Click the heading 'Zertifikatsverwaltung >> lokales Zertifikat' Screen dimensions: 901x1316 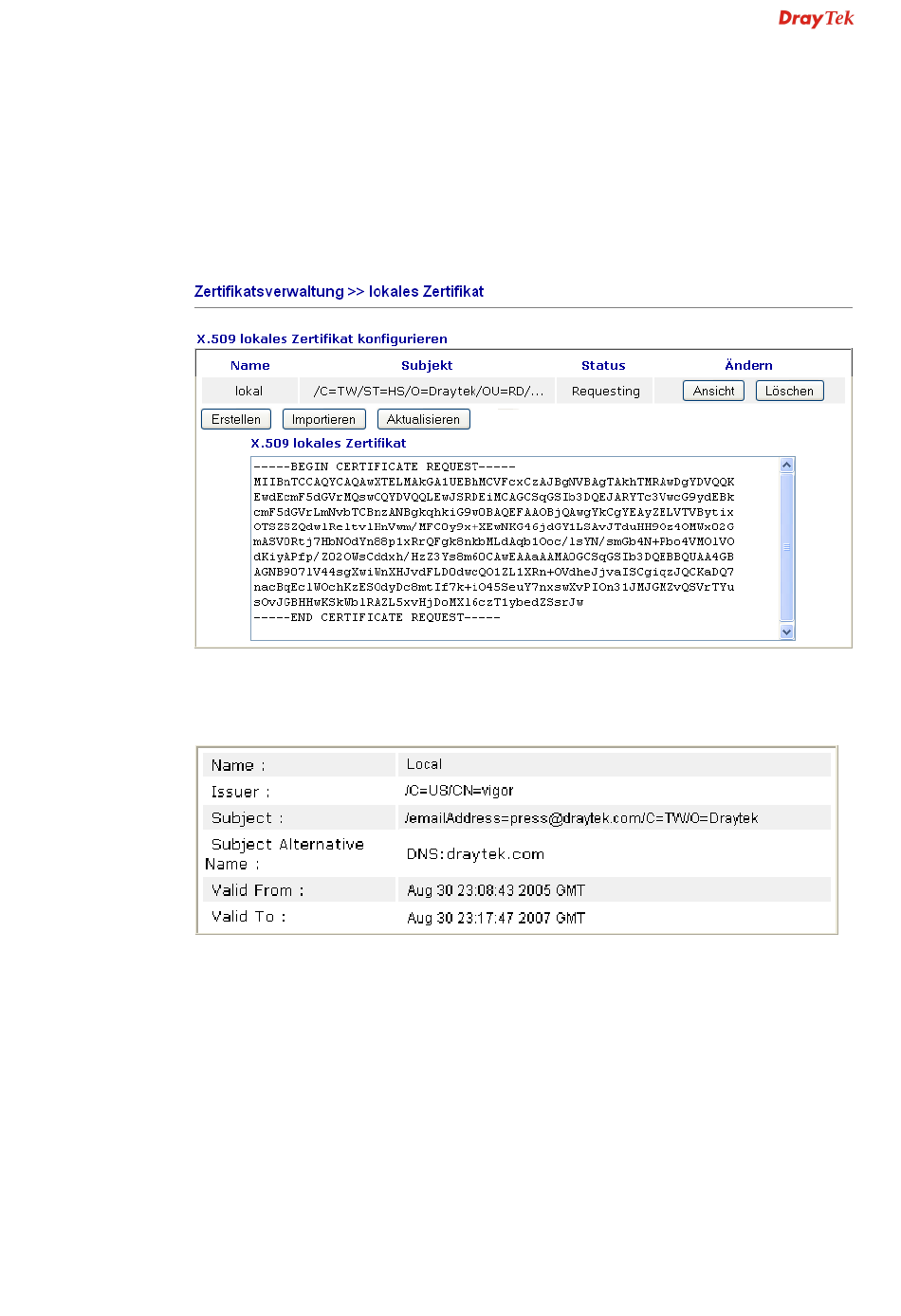point(339,292)
